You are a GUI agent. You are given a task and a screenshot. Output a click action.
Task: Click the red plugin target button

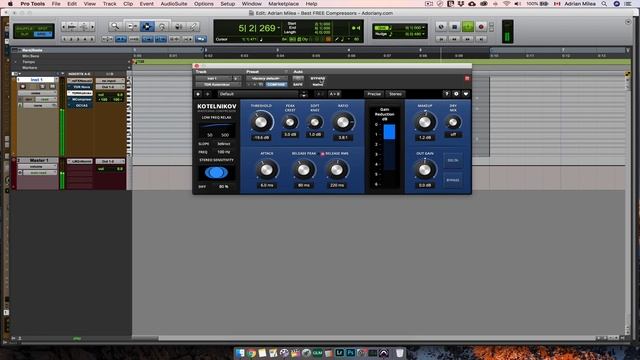(x=467, y=78)
